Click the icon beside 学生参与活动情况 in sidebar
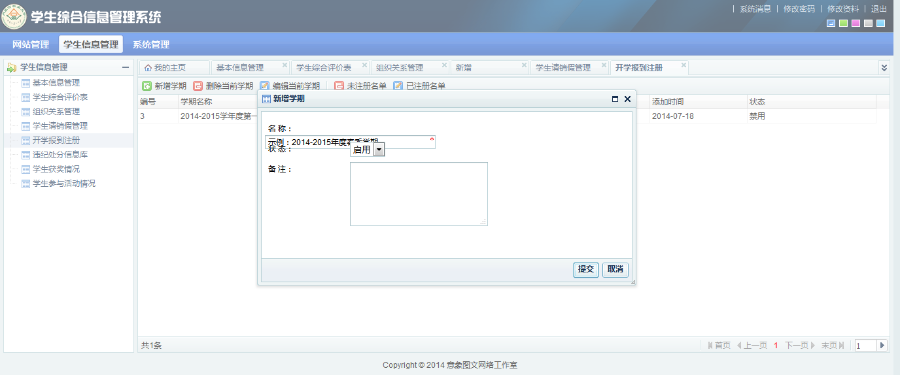900x375 pixels. pos(25,184)
